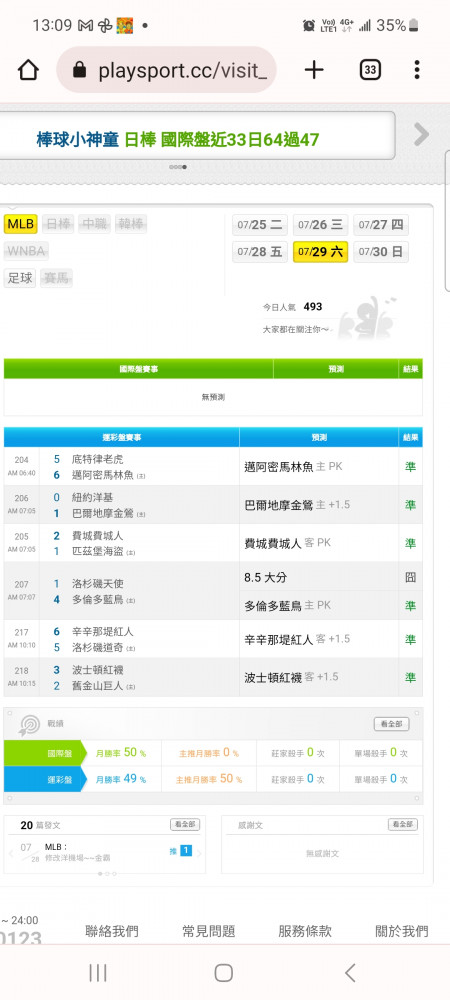This screenshot has height=1000, width=450.
Task: Click 看全部 button in 戰績 panel
Action: click(391, 724)
